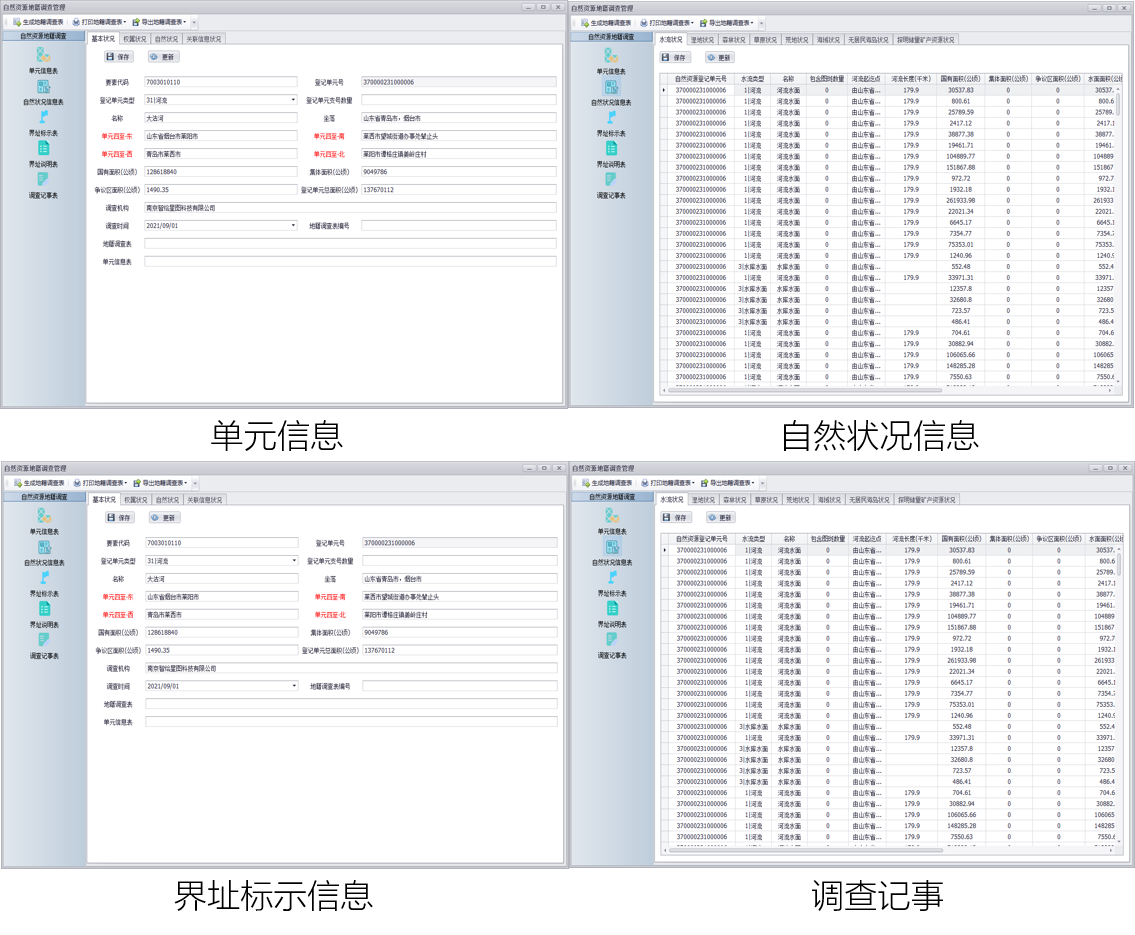The height and width of the screenshot is (935, 1135).
Task: Expand 调查时间 date dropdown in bottom-left window
Action: (294, 686)
